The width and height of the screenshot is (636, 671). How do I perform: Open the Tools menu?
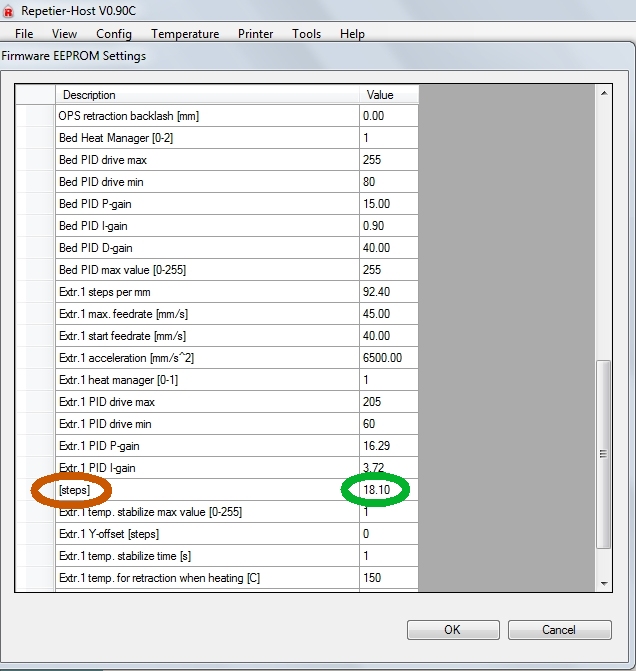click(306, 34)
